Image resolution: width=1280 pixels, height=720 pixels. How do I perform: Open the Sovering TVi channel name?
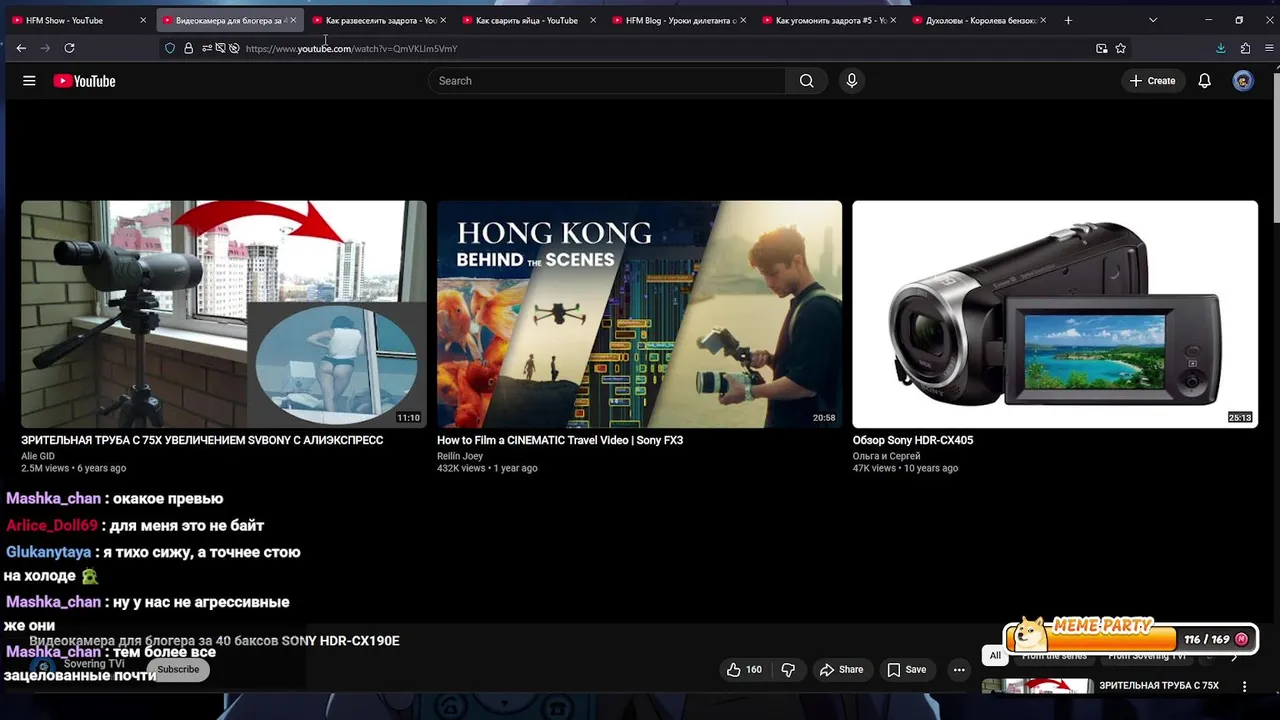point(94,664)
